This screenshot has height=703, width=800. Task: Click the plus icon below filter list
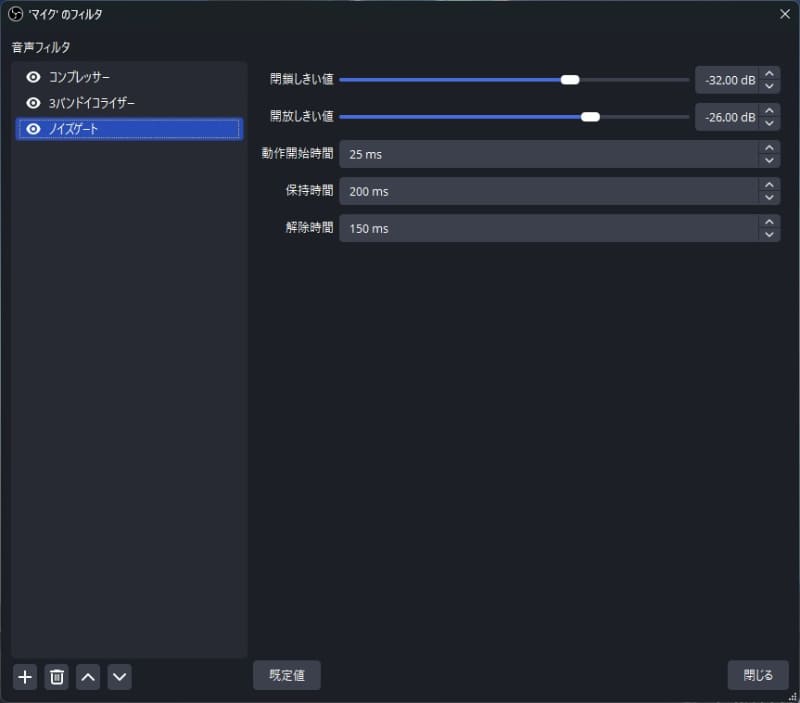tap(24, 677)
